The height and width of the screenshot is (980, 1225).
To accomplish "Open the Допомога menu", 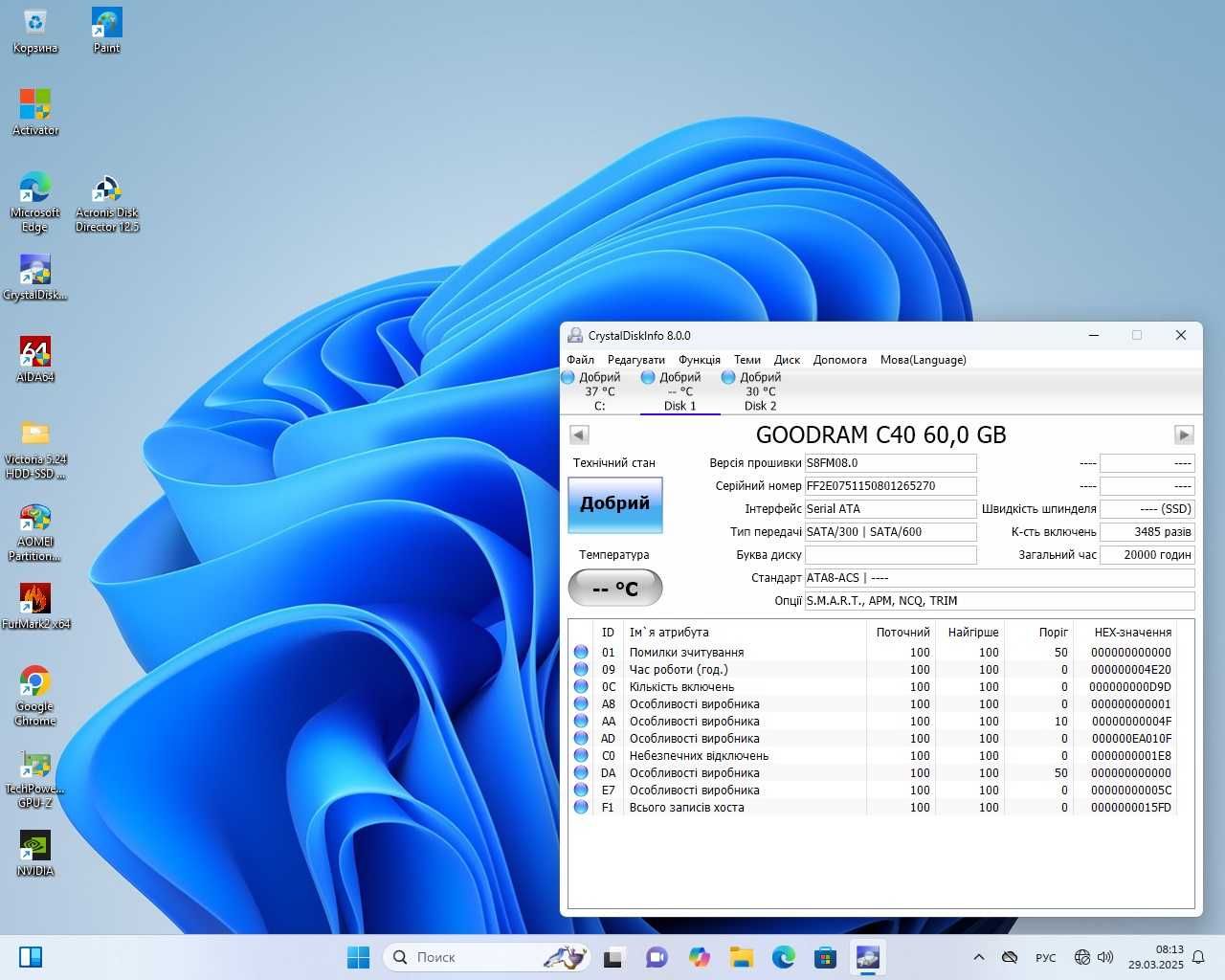I will click(x=840, y=360).
